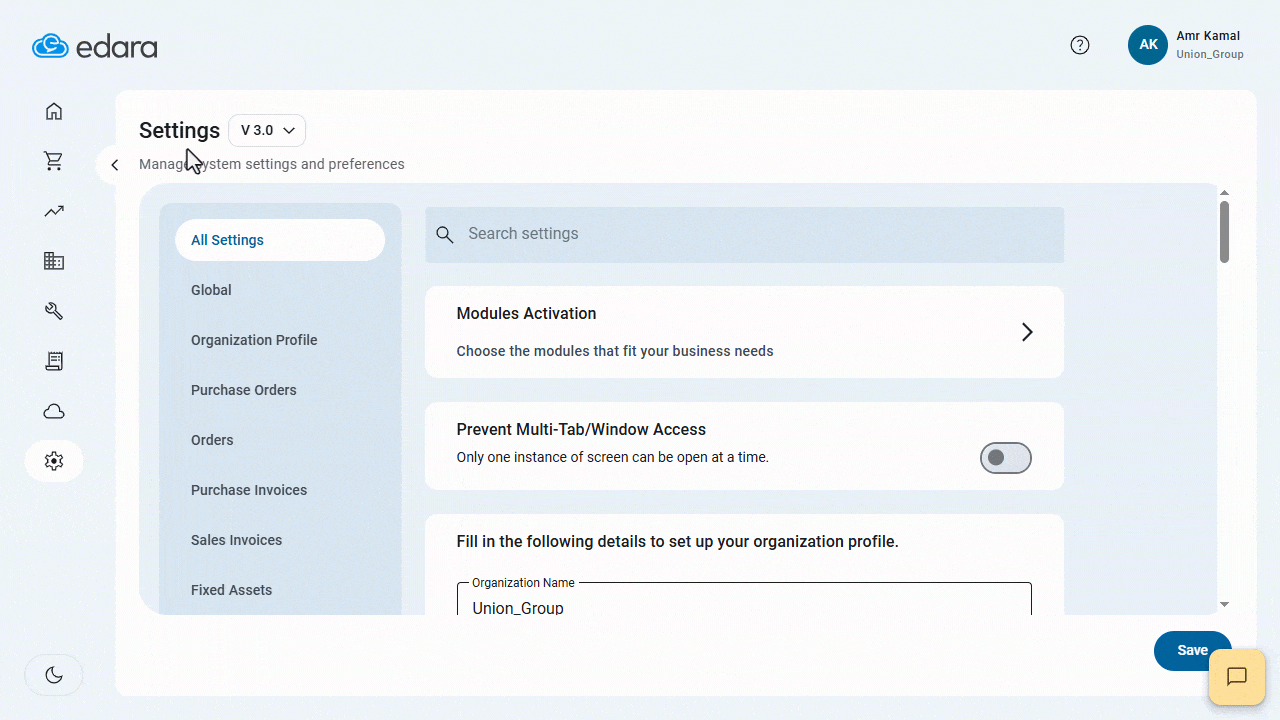
Task: Expand Modules Activation arrow
Action: click(1027, 332)
